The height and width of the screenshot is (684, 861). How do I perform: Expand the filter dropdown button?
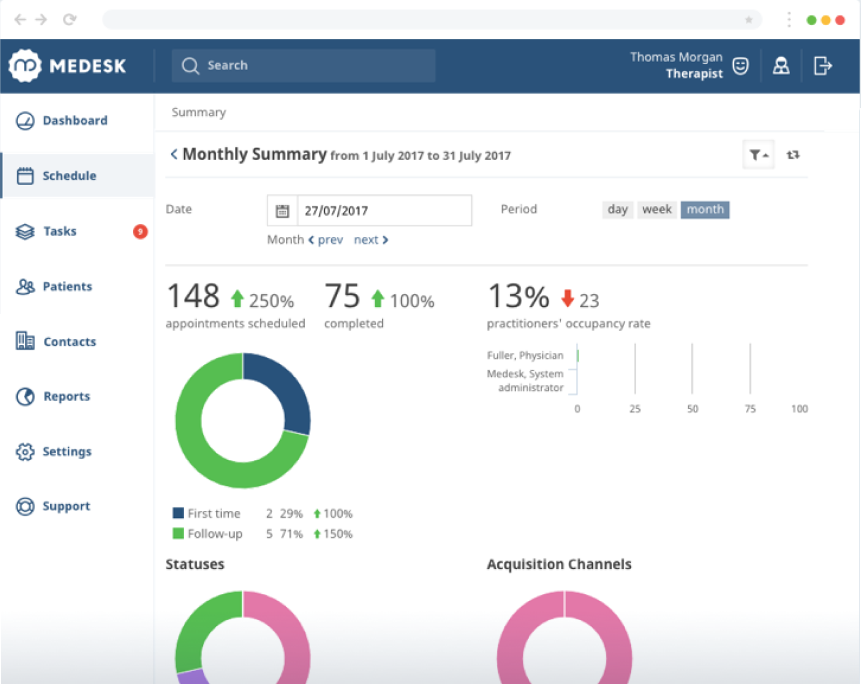click(758, 155)
